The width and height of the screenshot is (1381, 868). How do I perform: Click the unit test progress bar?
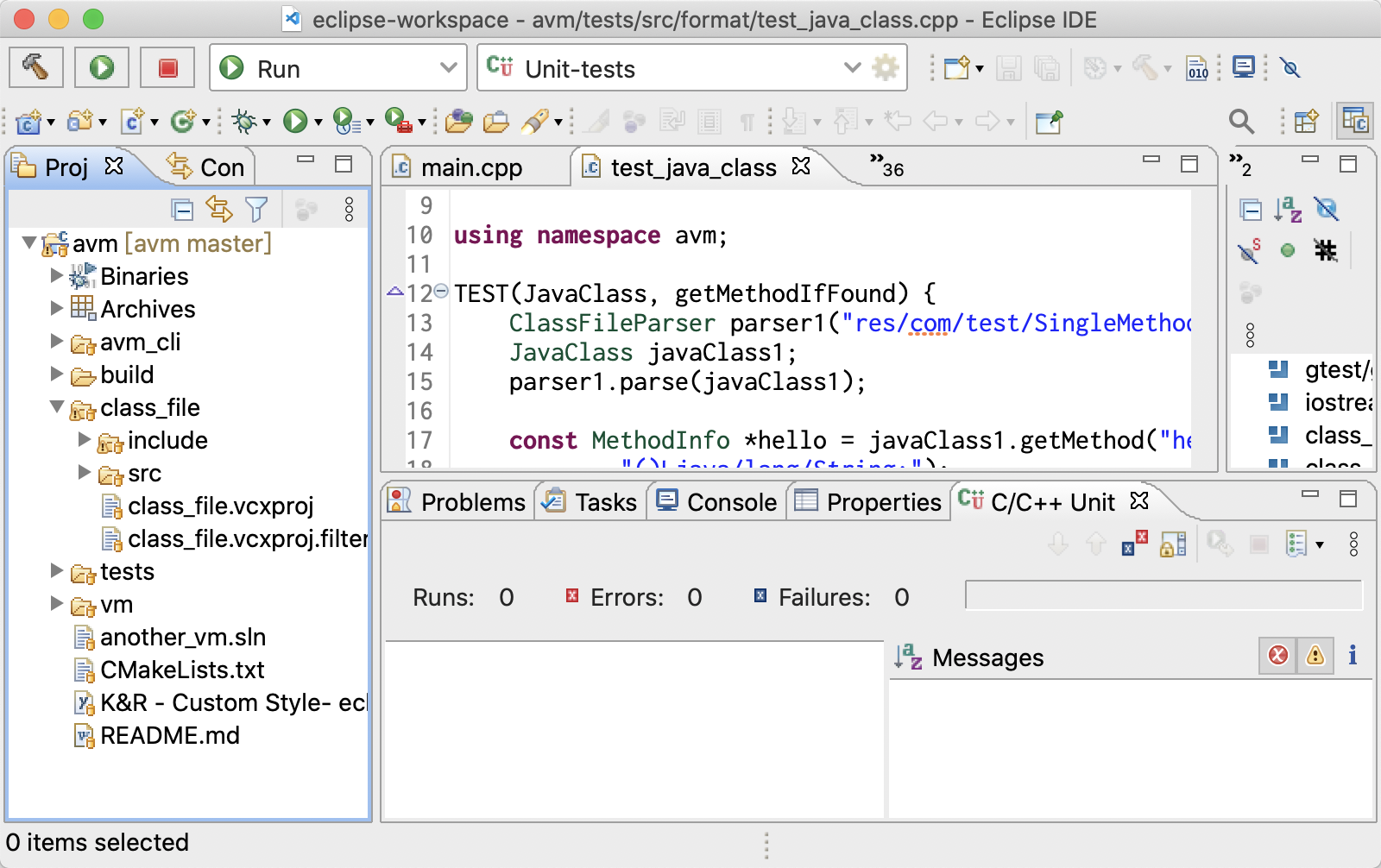pyautogui.click(x=1163, y=595)
